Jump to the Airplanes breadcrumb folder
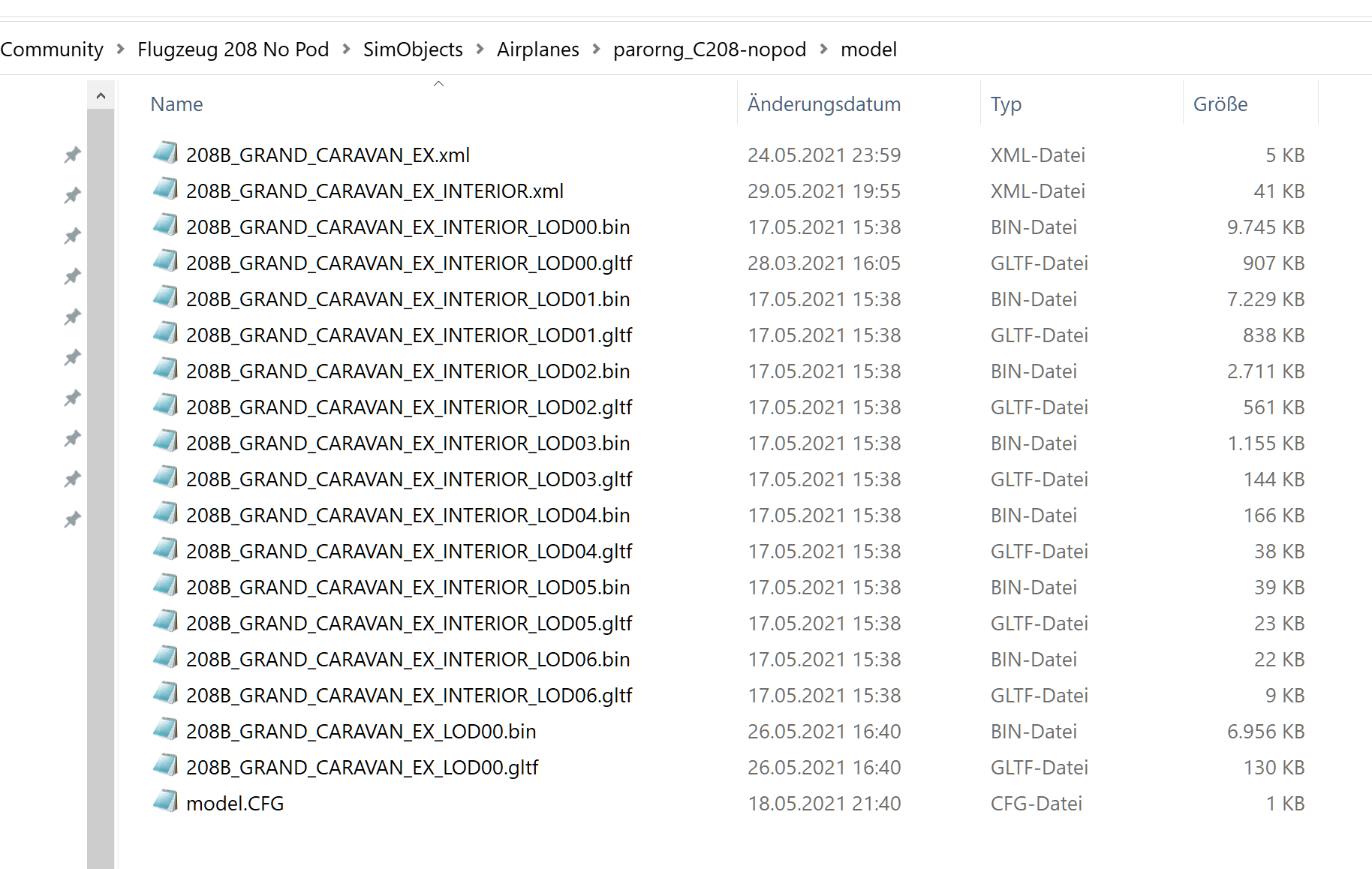 coord(538,50)
